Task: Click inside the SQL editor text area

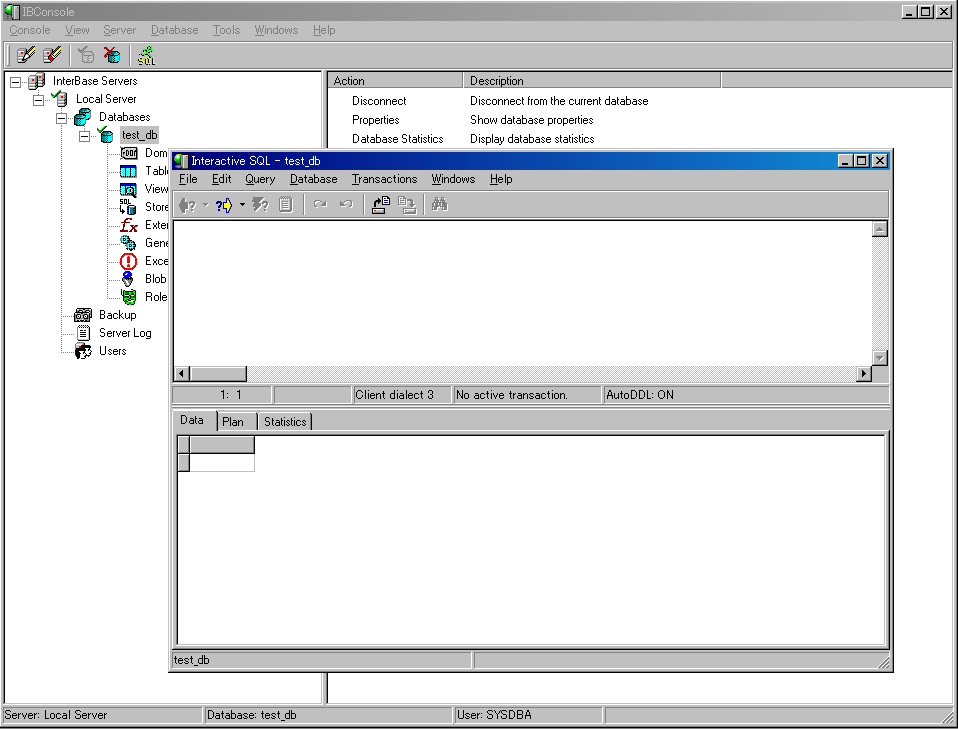Action: point(520,290)
